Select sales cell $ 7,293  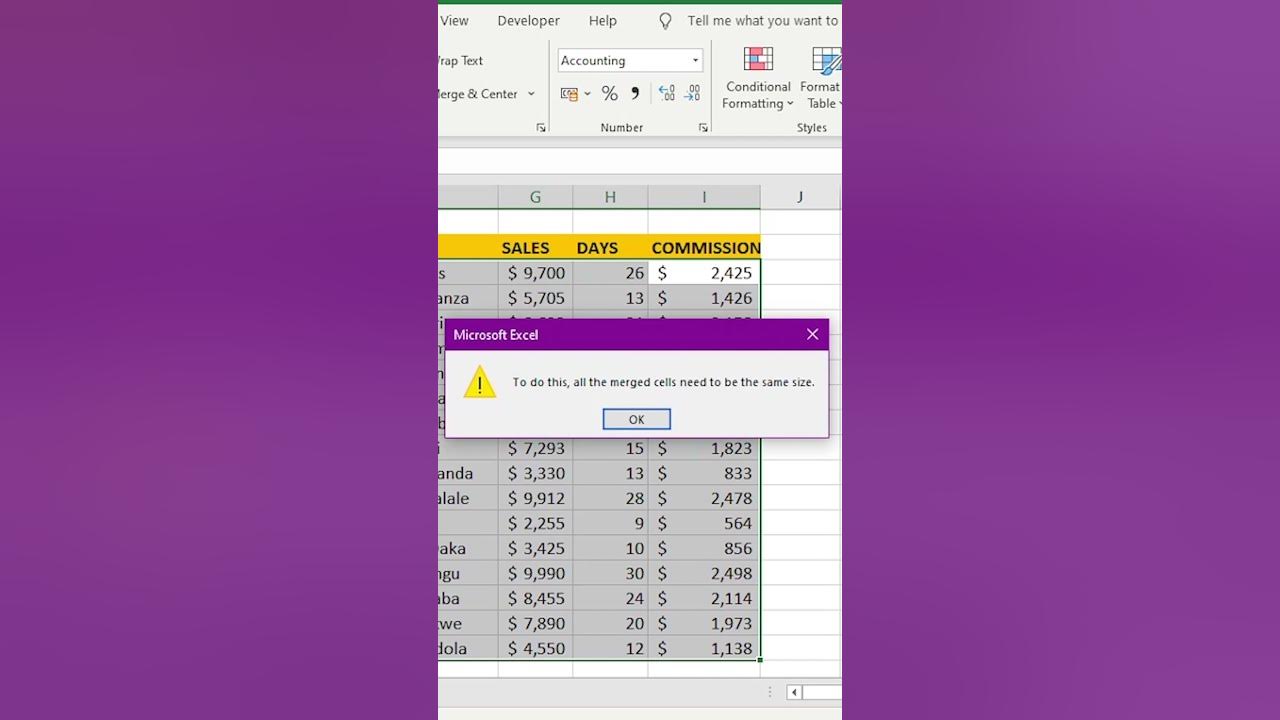(x=535, y=448)
